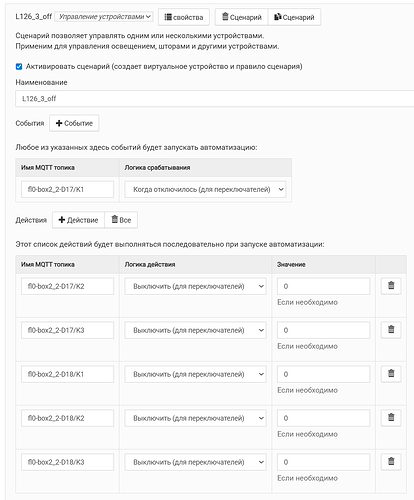414x500 pixels.
Task: Open action logic dropdown for D17/K2 row
Action: click(x=195, y=286)
